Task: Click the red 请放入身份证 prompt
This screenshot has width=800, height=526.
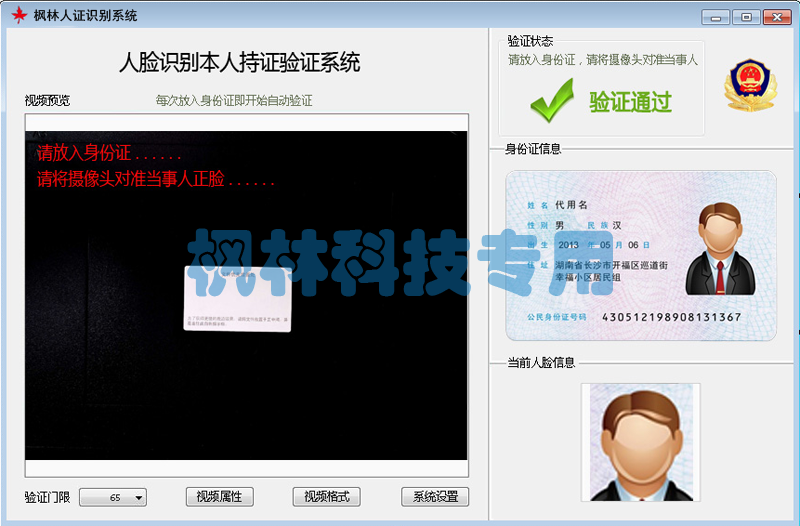Action: tap(109, 153)
